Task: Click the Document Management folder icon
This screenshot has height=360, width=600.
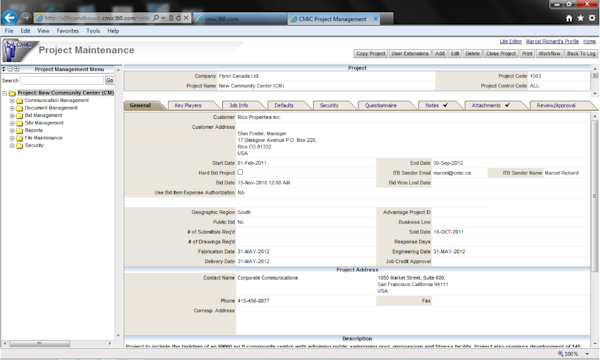Action: 20,108
